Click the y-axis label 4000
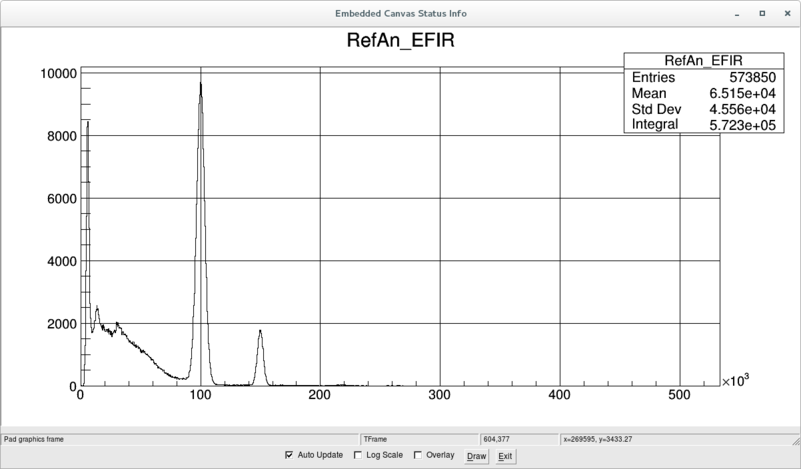 pos(62,262)
